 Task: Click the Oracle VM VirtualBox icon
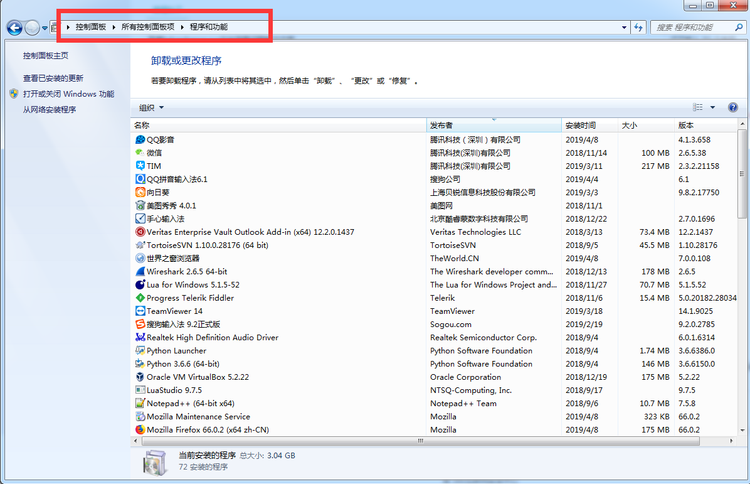click(140, 377)
